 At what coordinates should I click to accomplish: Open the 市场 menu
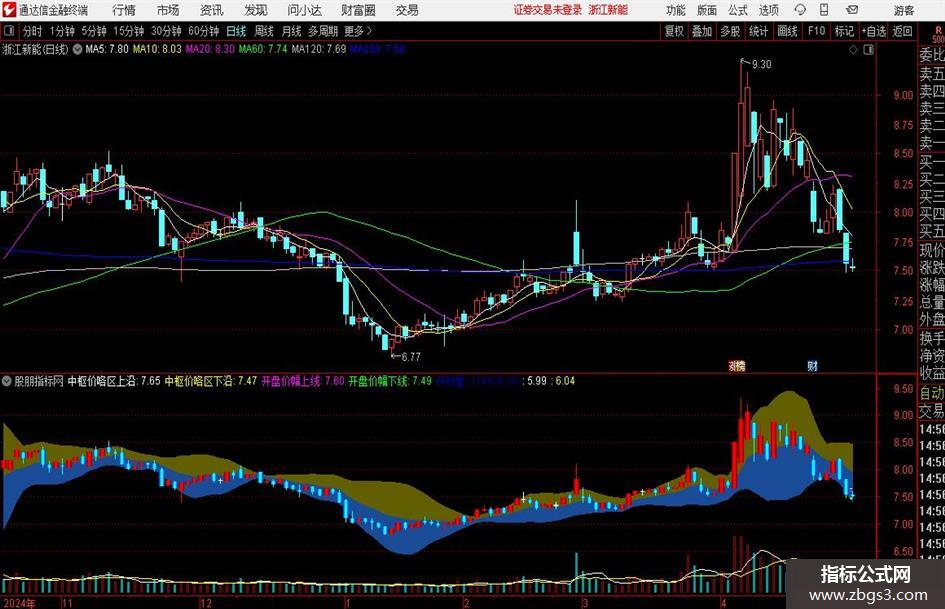coord(168,10)
